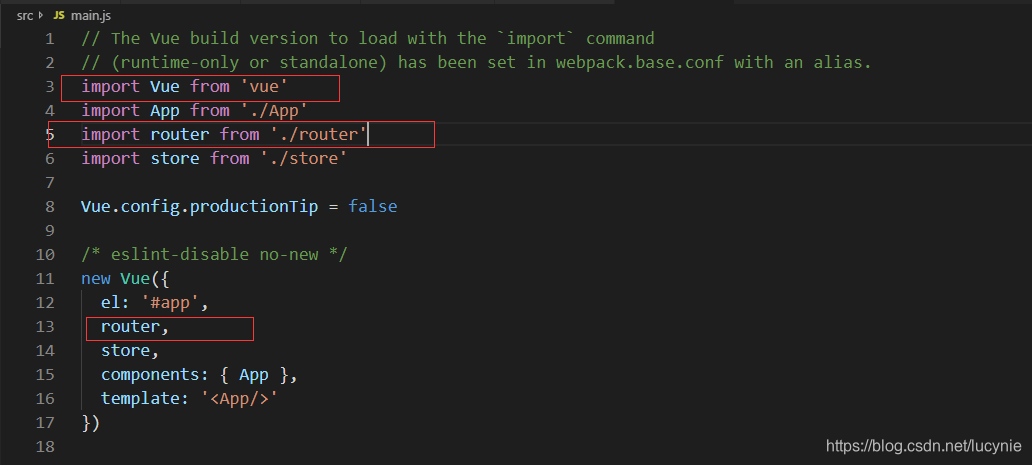This screenshot has width=1032, height=465.
Task: Click line number 11 in gutter
Action: (45, 278)
